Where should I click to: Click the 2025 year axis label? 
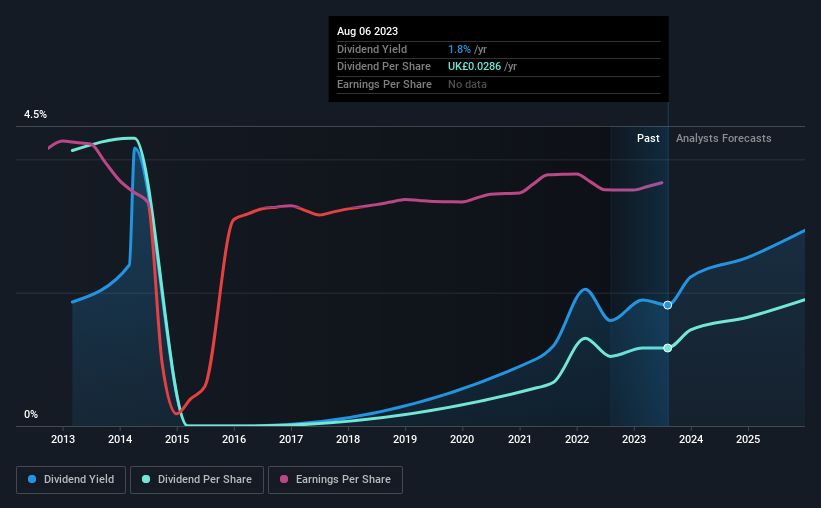[x=748, y=439]
